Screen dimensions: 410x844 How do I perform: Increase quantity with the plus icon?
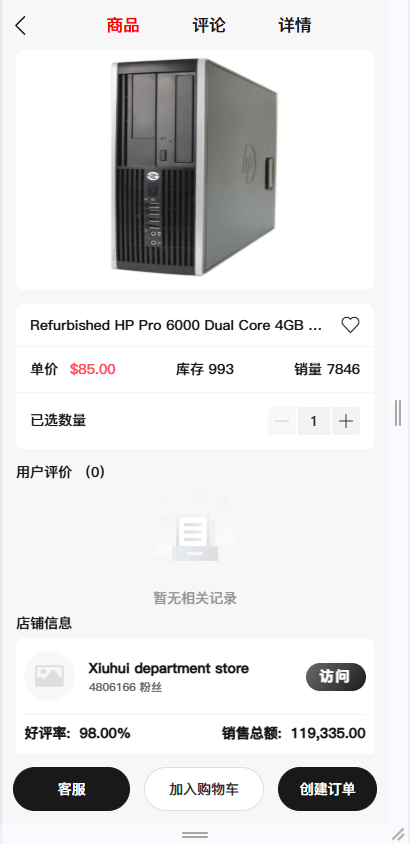pyautogui.click(x=346, y=421)
